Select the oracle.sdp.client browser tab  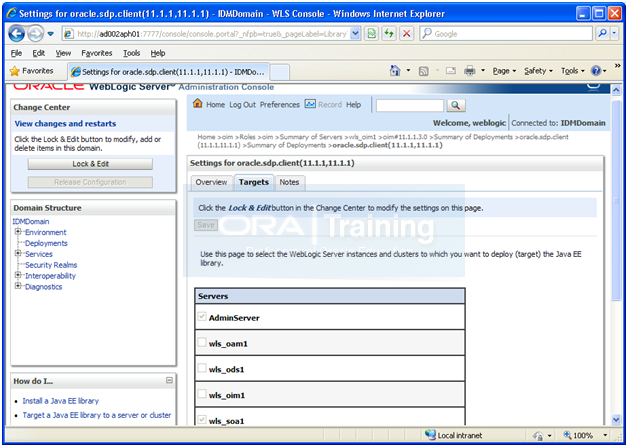(x=168, y=72)
